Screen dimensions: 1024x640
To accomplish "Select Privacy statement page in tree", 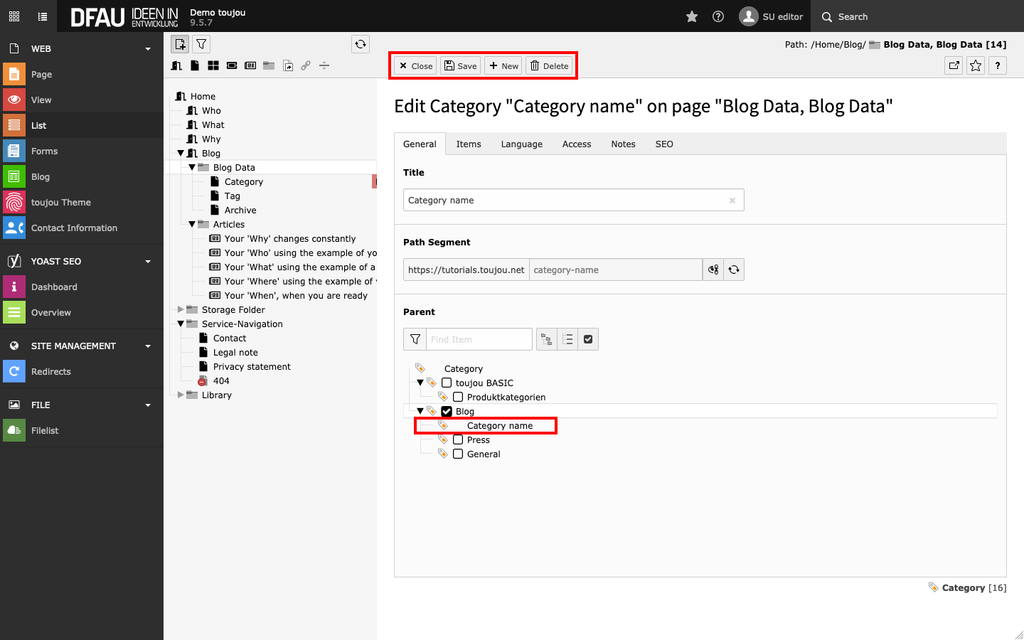I will click(x=251, y=367).
